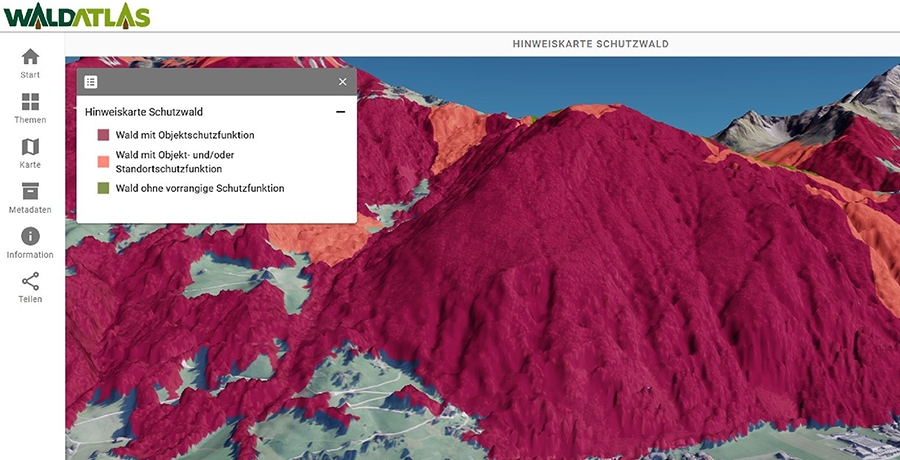Image resolution: width=900 pixels, height=460 pixels.
Task: Click the Waldatlas logo
Action: click(x=76, y=15)
